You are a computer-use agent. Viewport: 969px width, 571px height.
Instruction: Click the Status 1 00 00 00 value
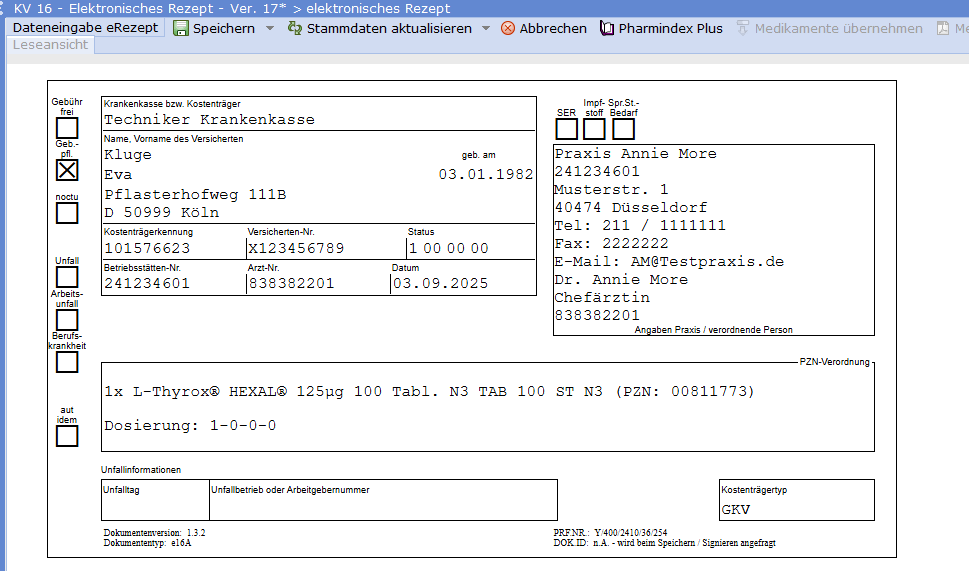[449, 248]
